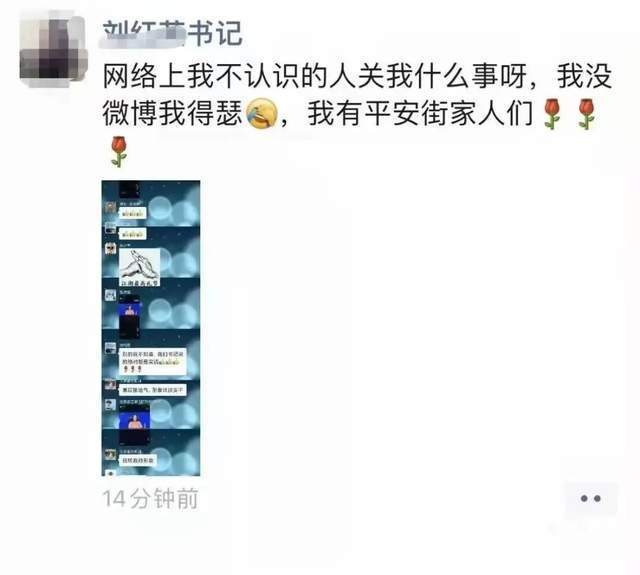Tap the pixelated profile avatar
This screenshot has height=575, width=640.
(53, 49)
